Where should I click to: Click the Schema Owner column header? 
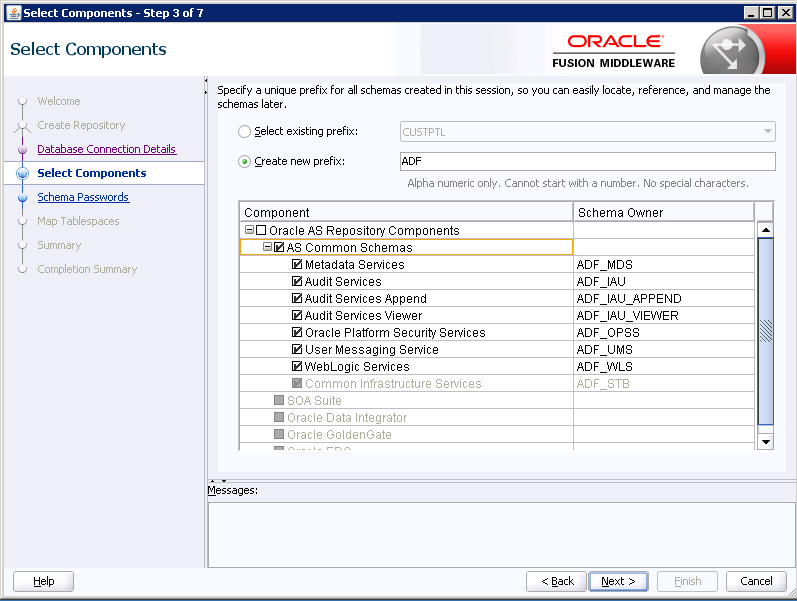pyautogui.click(x=663, y=212)
